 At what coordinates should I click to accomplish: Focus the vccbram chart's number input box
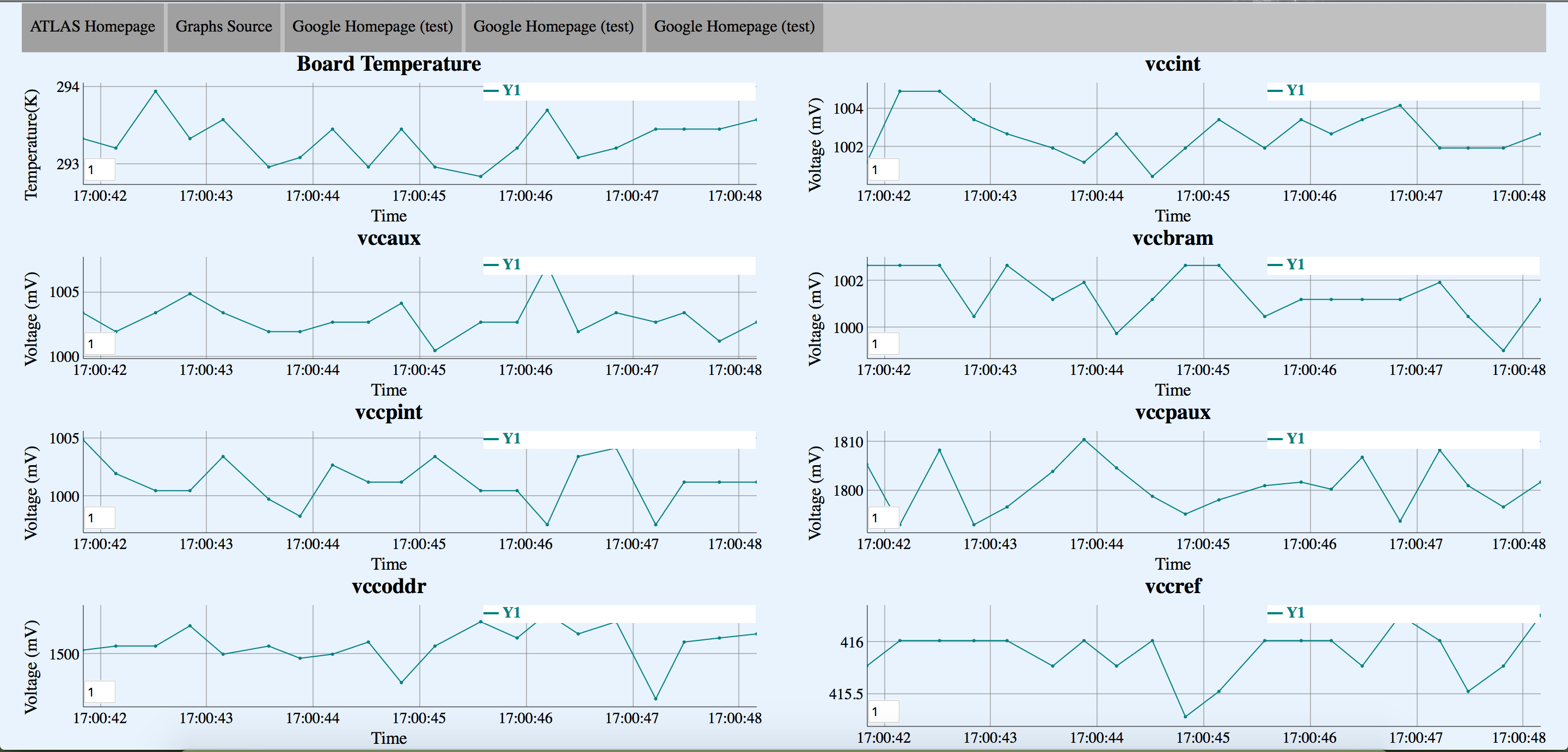(883, 344)
